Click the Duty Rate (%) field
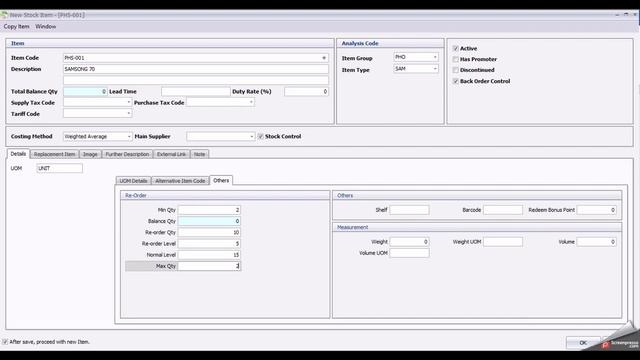Image resolution: width=640 pixels, height=360 pixels. (x=306, y=91)
